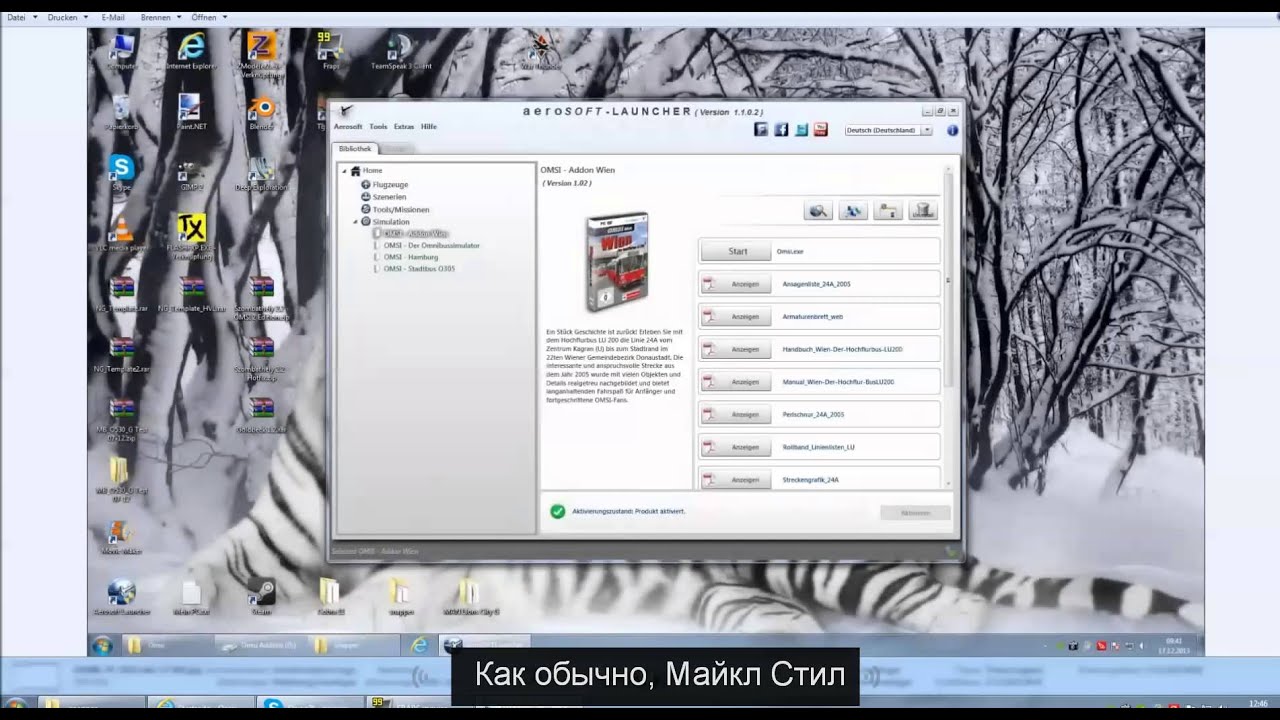Click the OMSI Wien product box image

pos(615,263)
